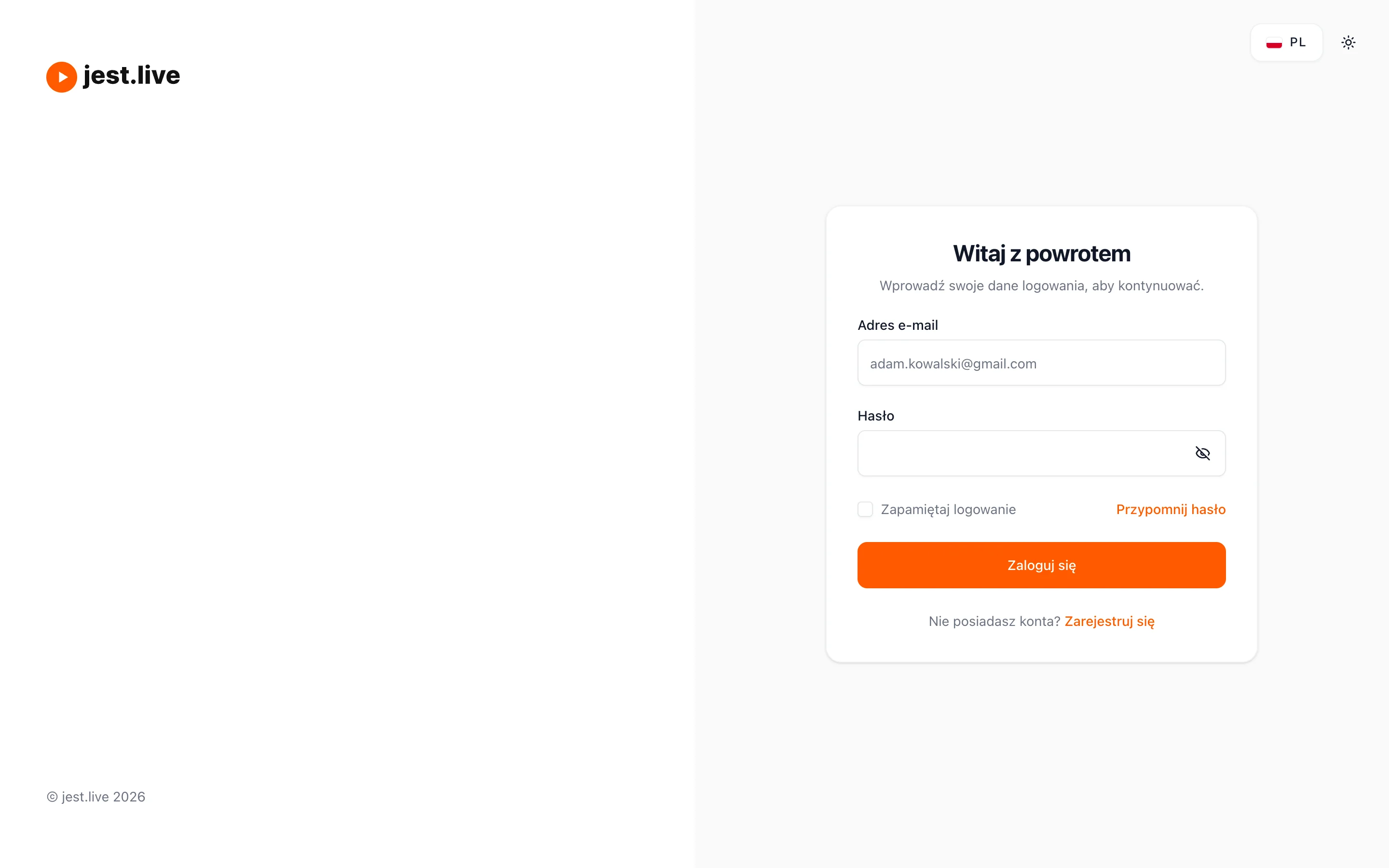Click the Hasło field label
Image resolution: width=1389 pixels, height=868 pixels.
875,416
